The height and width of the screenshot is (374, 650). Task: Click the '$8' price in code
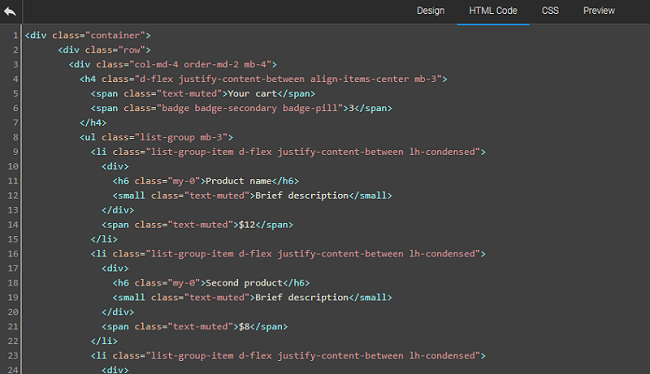244,327
